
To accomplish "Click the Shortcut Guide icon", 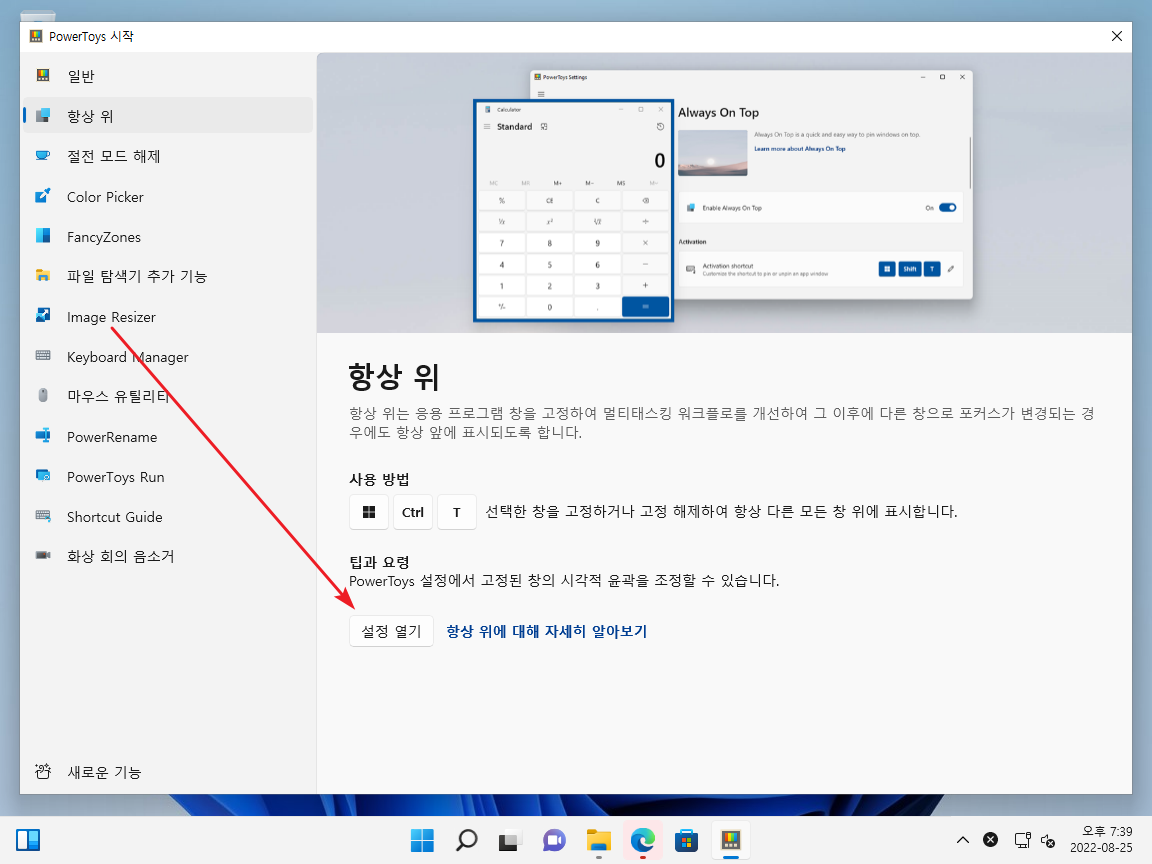I will click(x=43, y=516).
